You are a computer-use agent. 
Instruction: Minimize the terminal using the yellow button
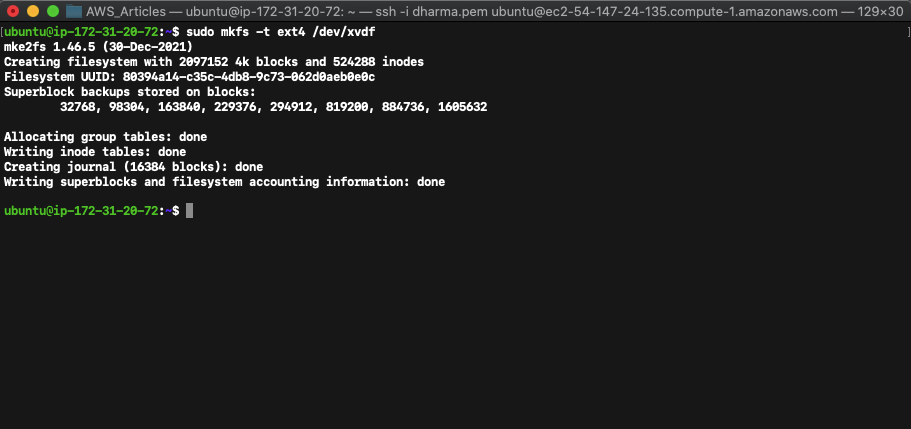[33, 10]
